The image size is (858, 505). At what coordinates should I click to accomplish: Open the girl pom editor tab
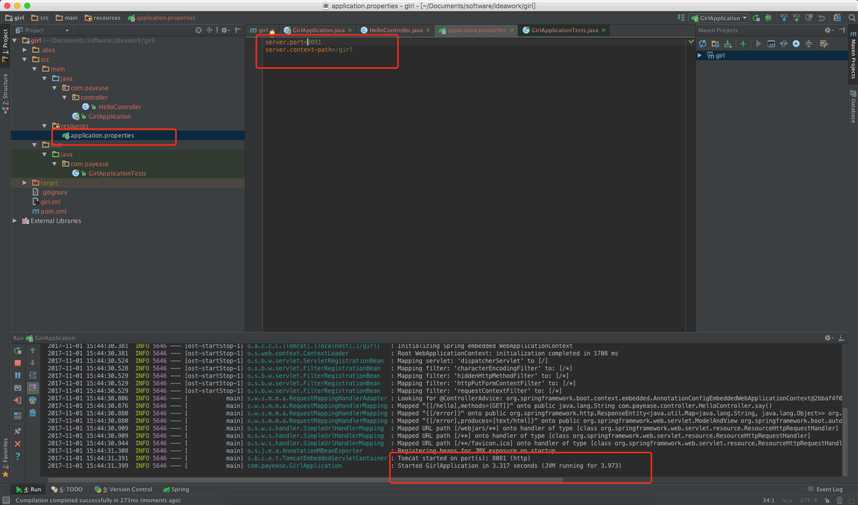(263, 30)
